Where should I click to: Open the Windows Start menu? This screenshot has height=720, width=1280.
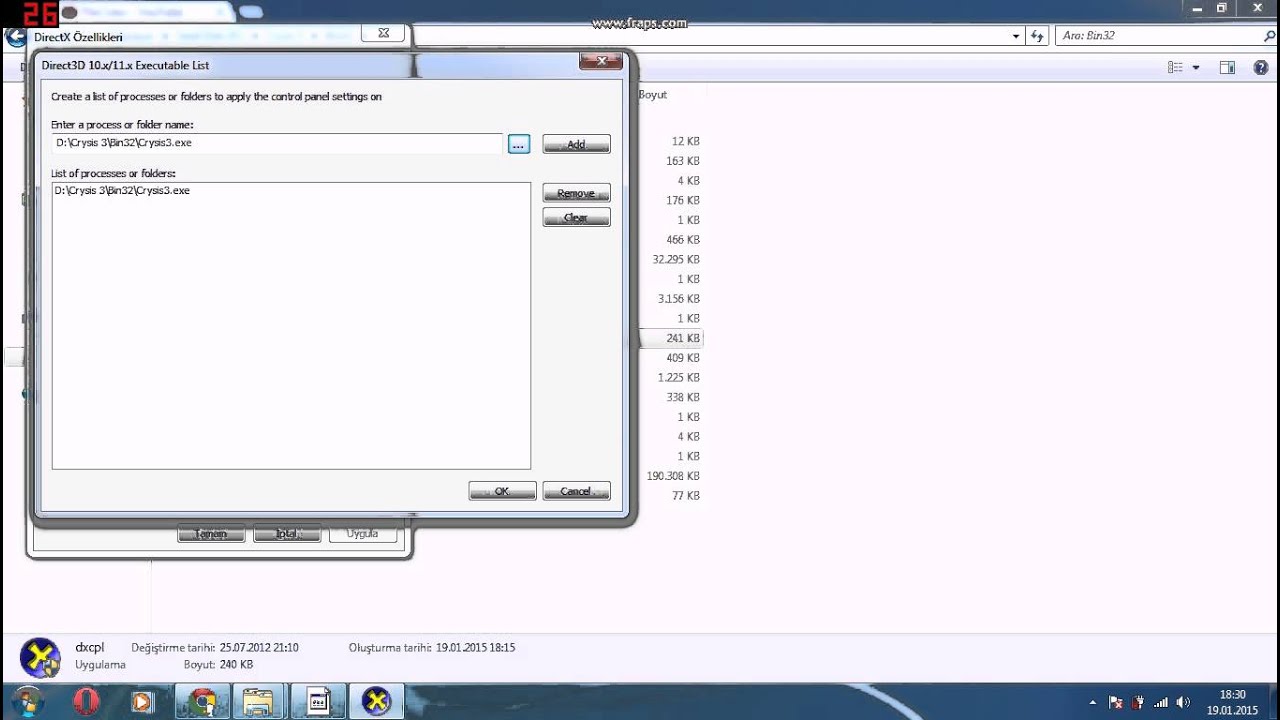pyautogui.click(x=26, y=701)
